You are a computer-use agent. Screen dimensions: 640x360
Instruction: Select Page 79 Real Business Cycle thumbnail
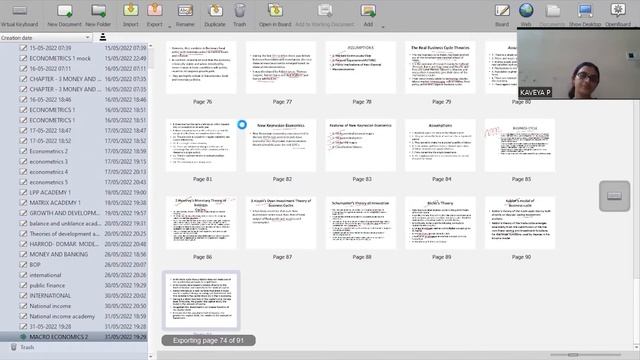440,68
